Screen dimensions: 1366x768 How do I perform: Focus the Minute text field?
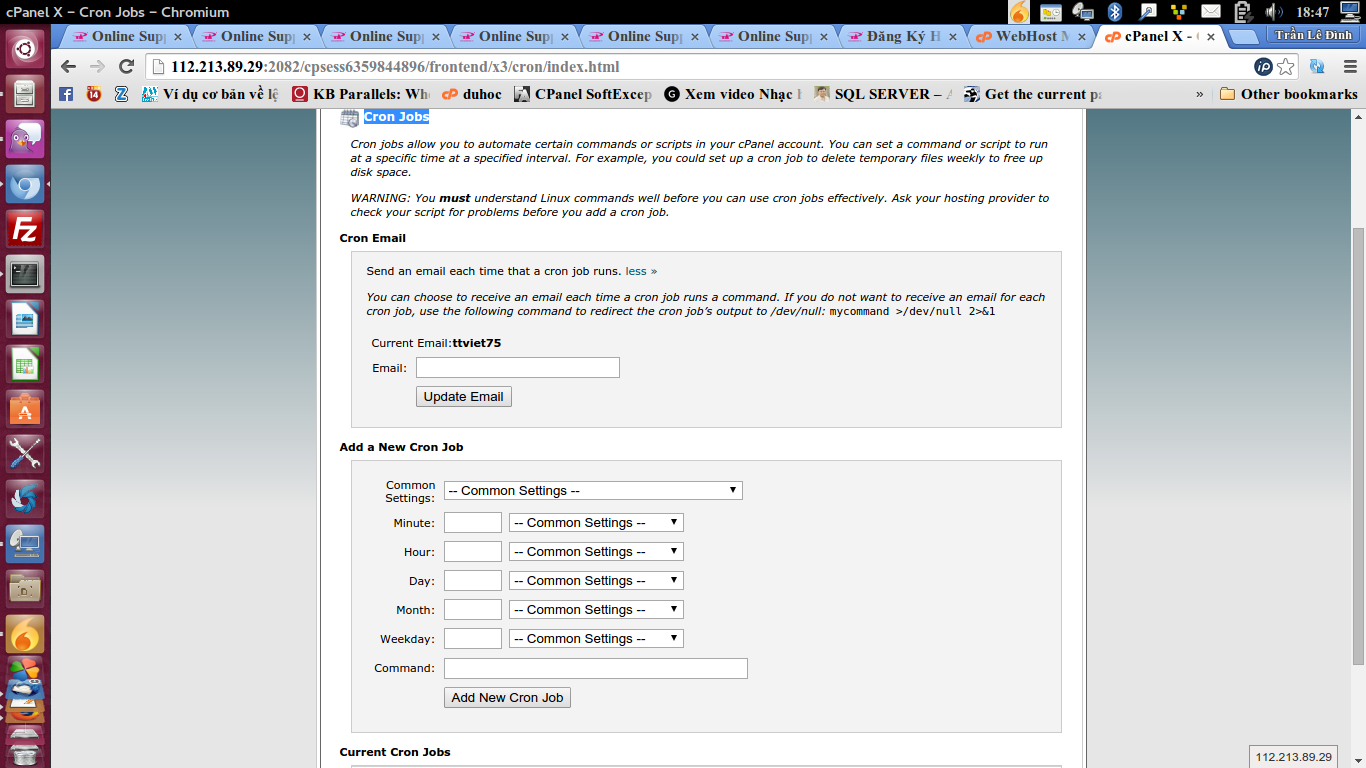click(x=473, y=523)
